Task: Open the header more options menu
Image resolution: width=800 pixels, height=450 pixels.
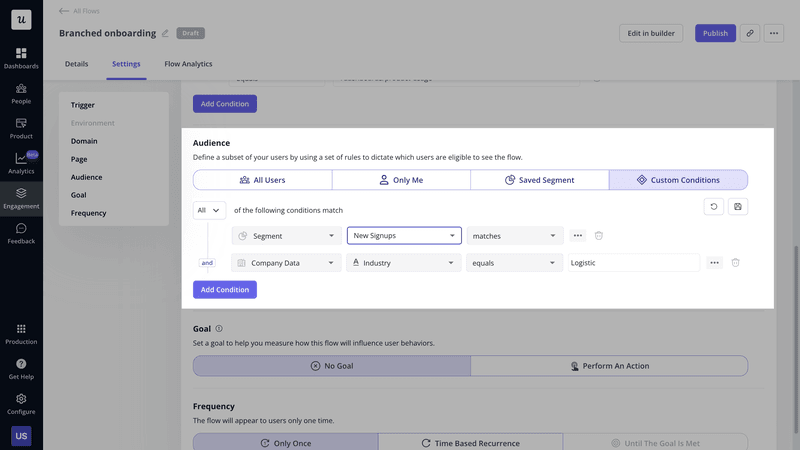Action: [x=773, y=33]
